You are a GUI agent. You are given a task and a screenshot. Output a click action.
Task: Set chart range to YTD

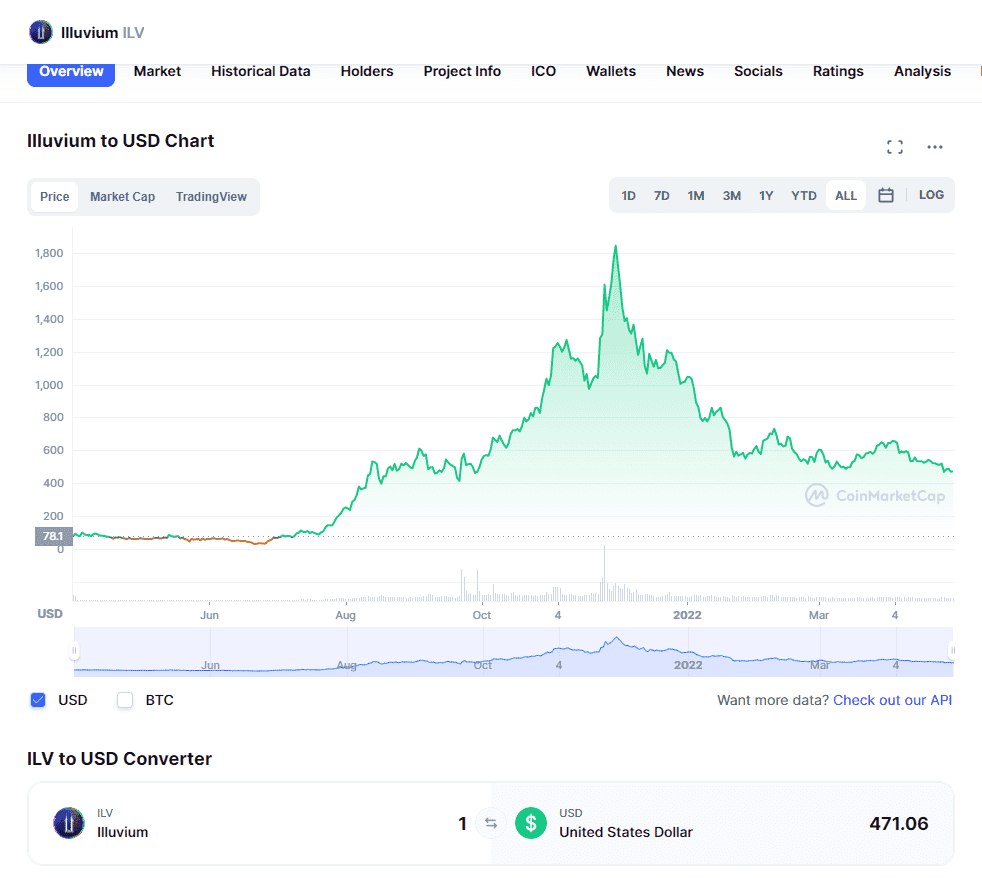point(804,195)
